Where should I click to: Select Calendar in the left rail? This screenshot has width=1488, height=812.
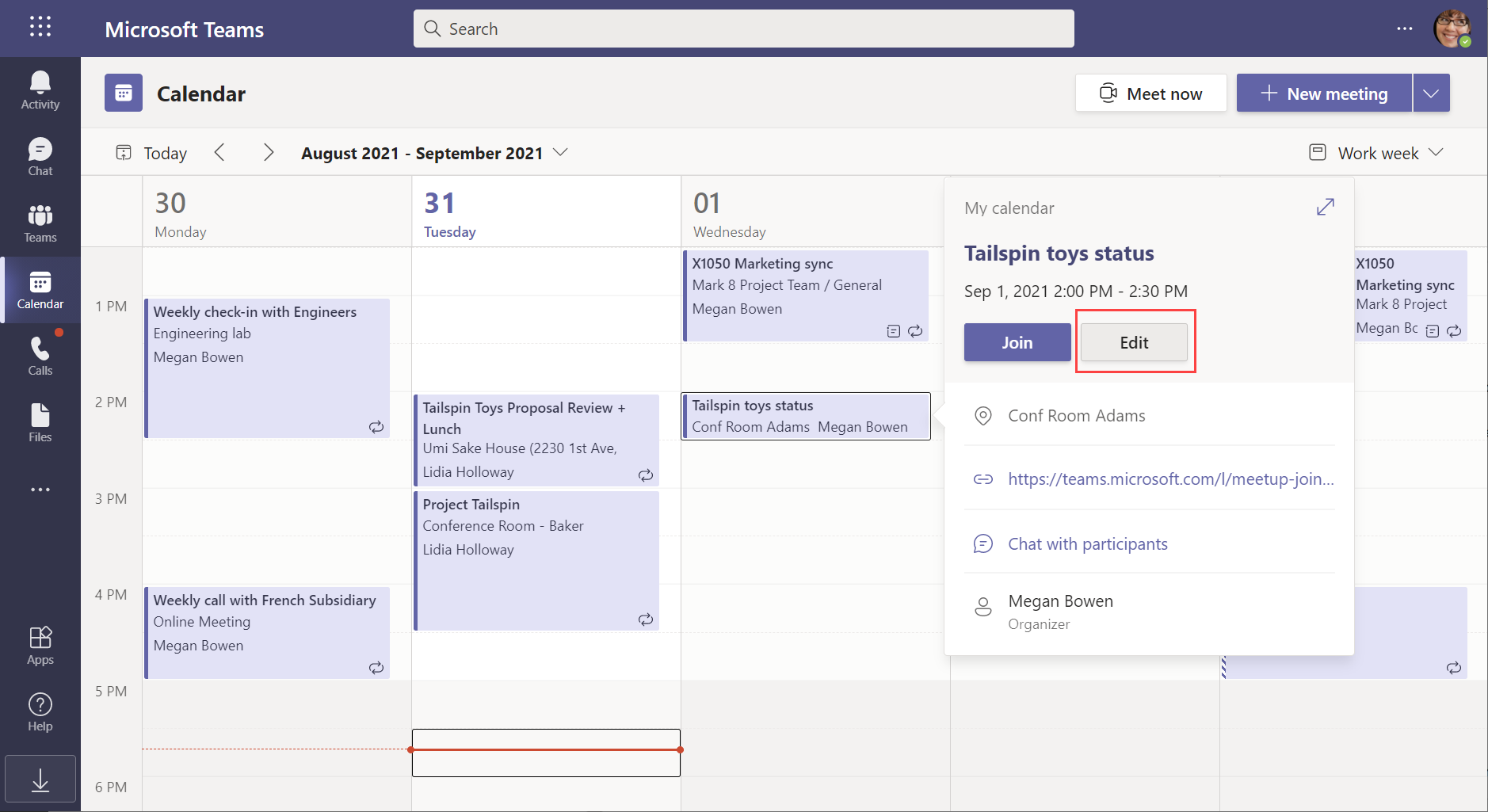tap(40, 290)
